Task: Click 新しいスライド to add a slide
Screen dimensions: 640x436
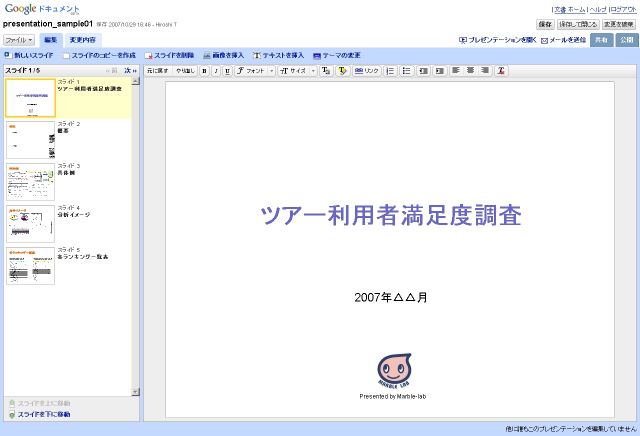Action: 29,56
